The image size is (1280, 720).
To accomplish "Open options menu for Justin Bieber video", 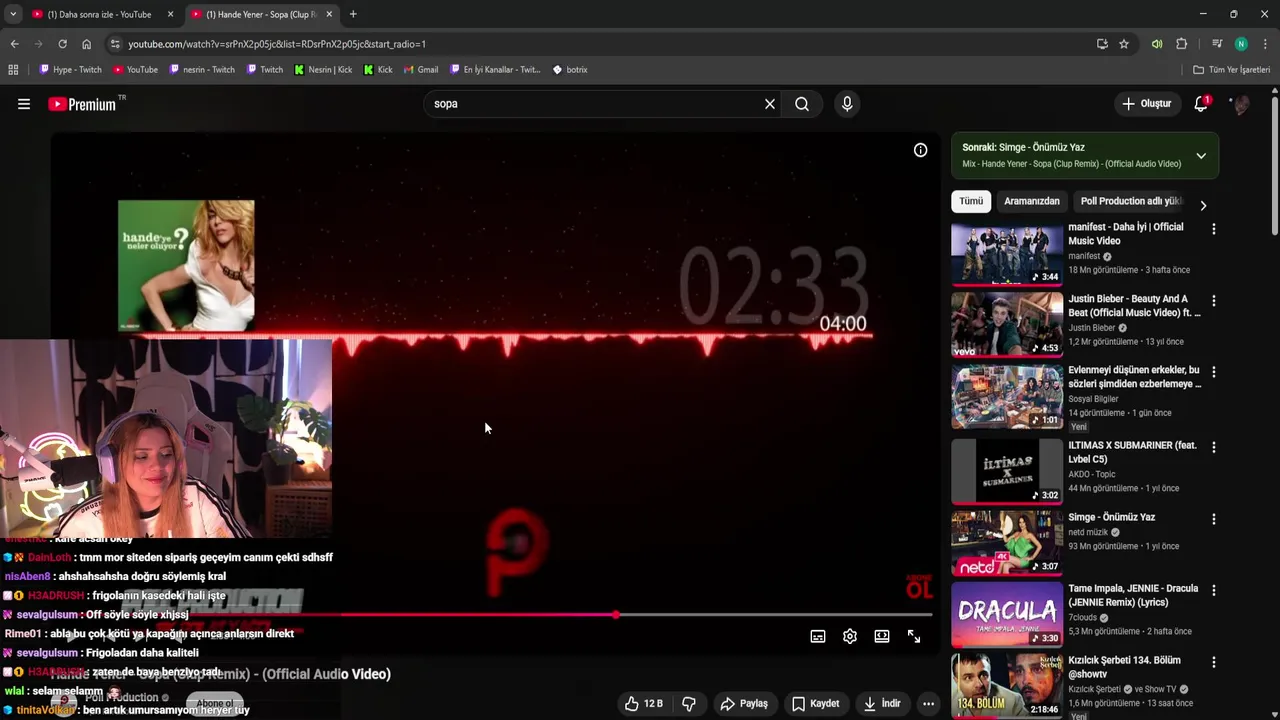I will pos(1214,301).
